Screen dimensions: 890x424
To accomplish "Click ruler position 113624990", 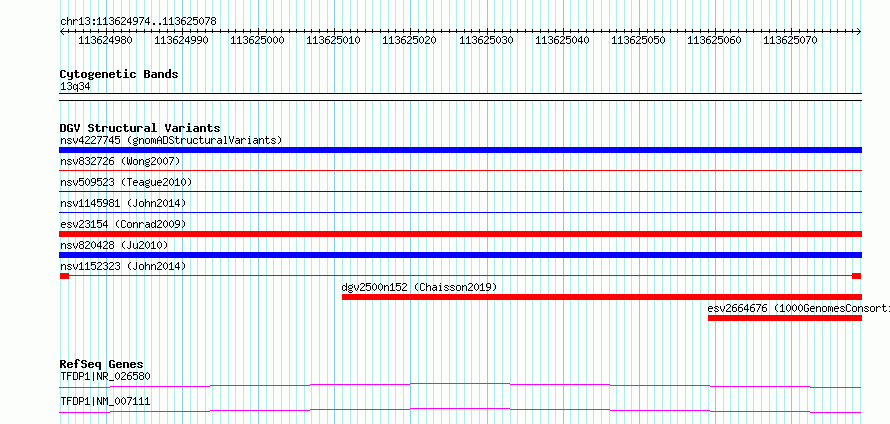I will point(181,40).
